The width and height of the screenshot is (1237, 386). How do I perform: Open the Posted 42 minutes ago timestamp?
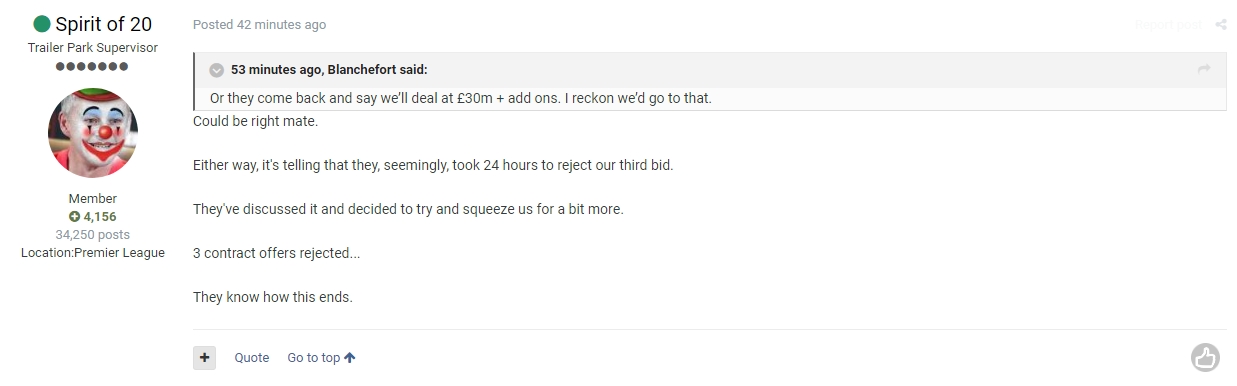click(x=259, y=25)
